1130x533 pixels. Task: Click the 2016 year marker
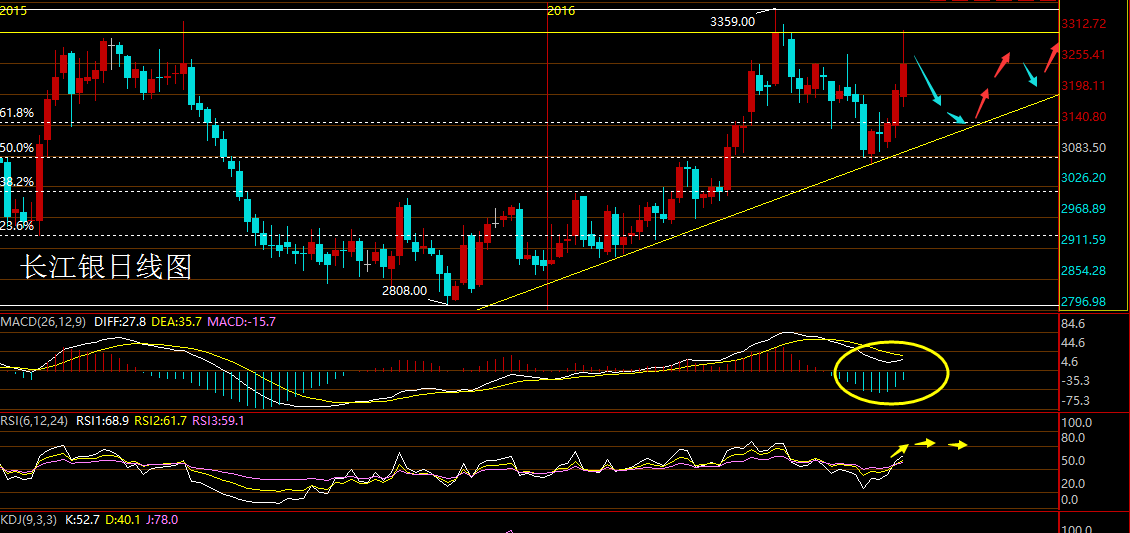pyautogui.click(x=561, y=10)
